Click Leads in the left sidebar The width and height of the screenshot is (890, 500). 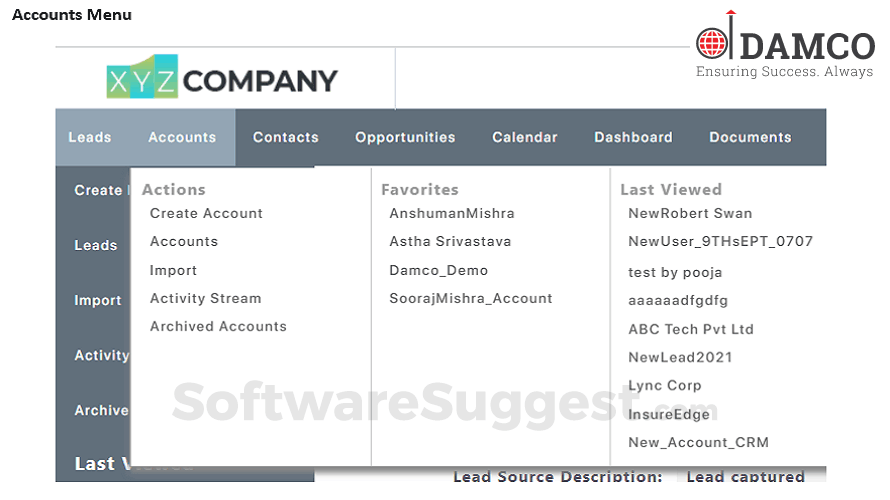[x=96, y=245]
